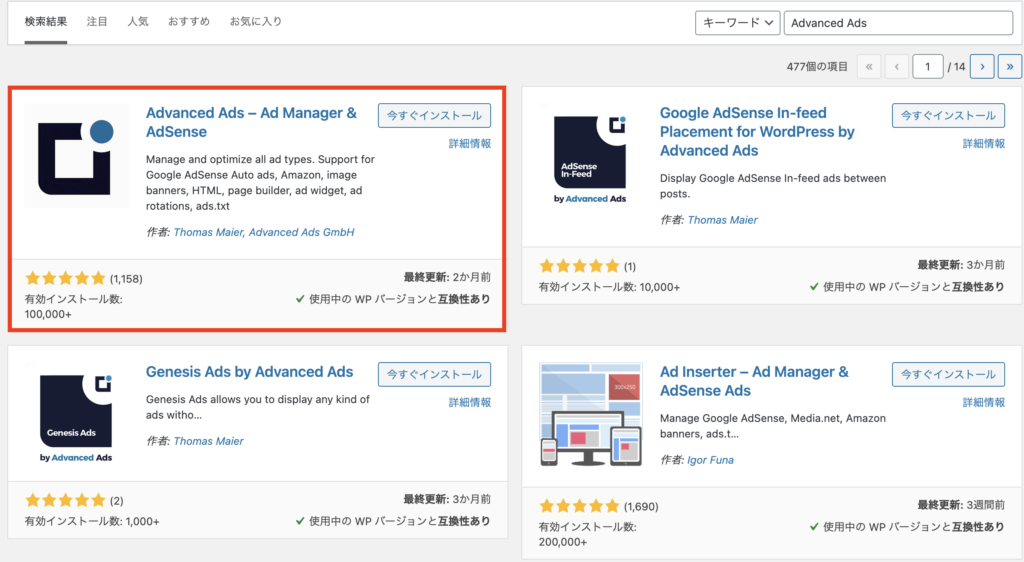The width and height of the screenshot is (1024, 562).
Task: Switch to the 検索結果 tab
Action: 46,22
